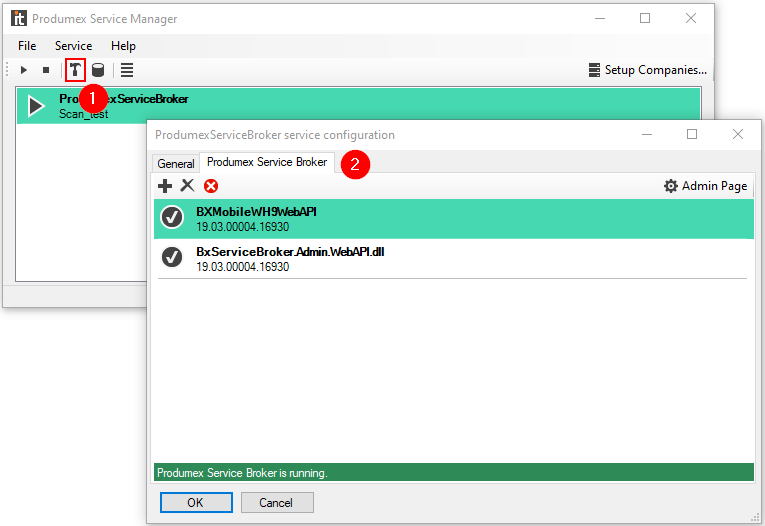Start the service with the play icon
Image resolution: width=765 pixels, height=526 pixels.
pyautogui.click(x=24, y=70)
